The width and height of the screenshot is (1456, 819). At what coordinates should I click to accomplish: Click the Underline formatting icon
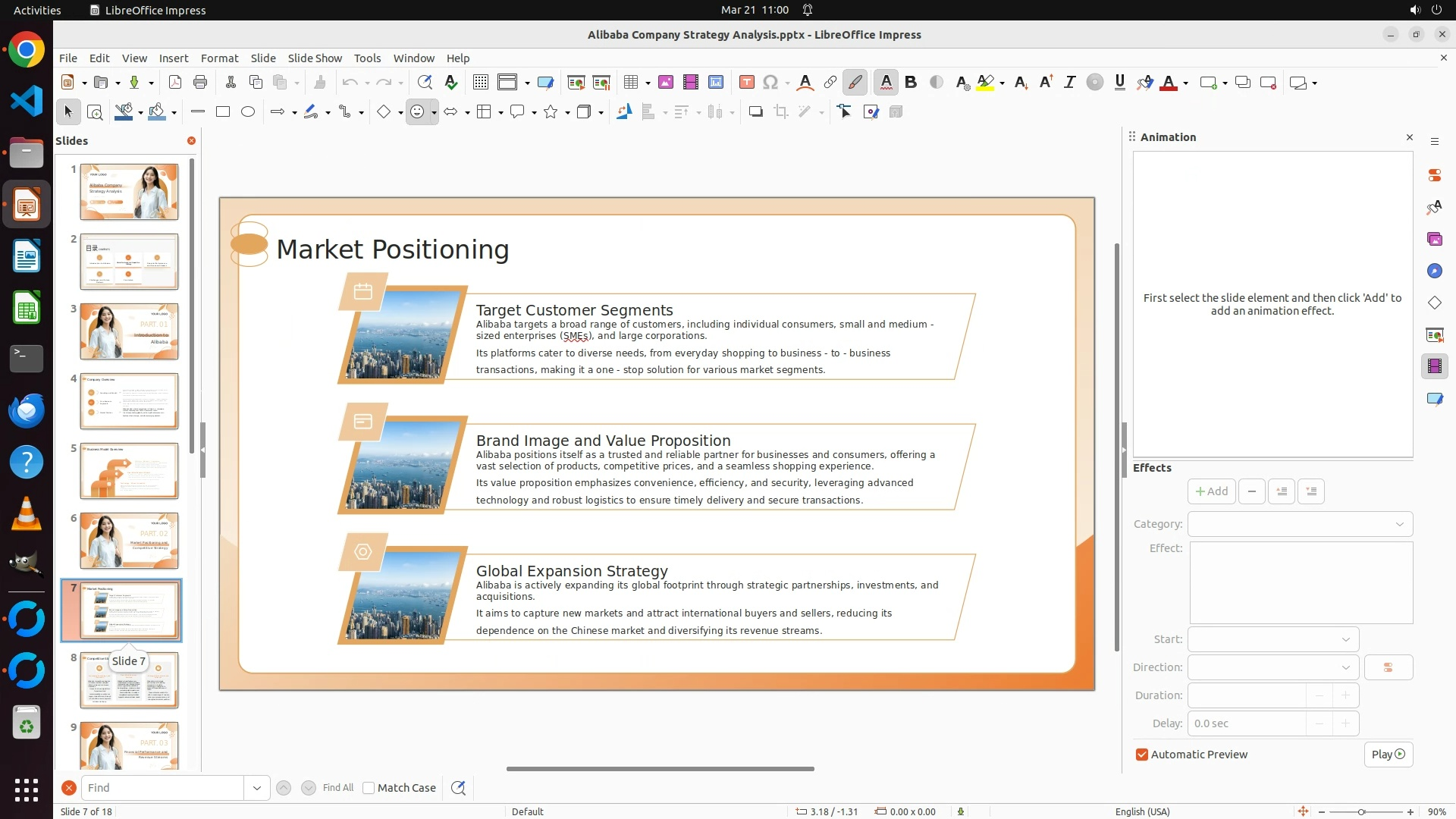[x=1119, y=83]
